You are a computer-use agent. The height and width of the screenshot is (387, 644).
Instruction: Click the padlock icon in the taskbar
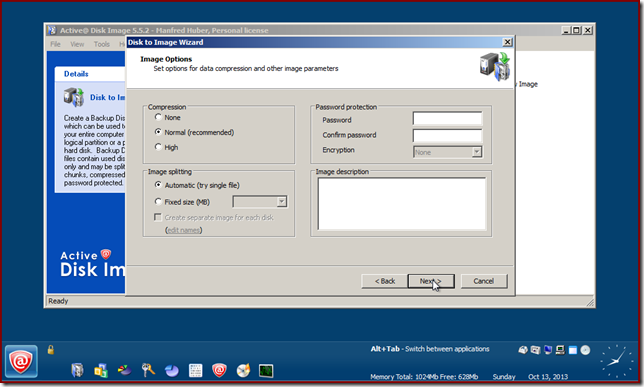click(51, 350)
